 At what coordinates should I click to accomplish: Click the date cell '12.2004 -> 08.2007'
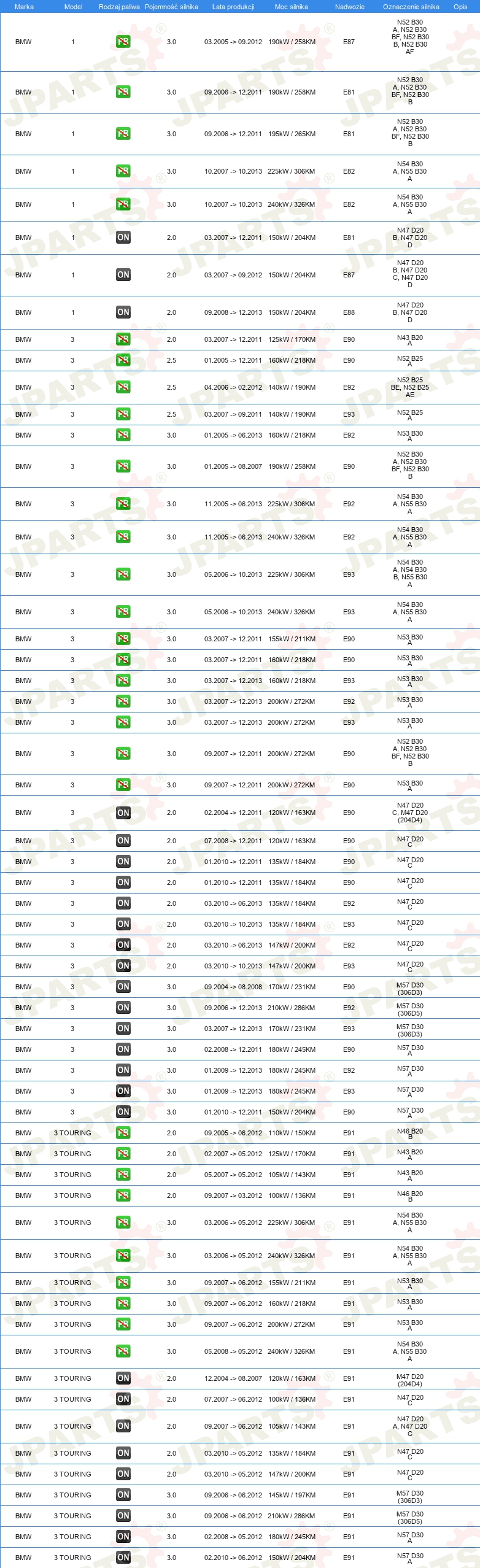click(233, 1378)
